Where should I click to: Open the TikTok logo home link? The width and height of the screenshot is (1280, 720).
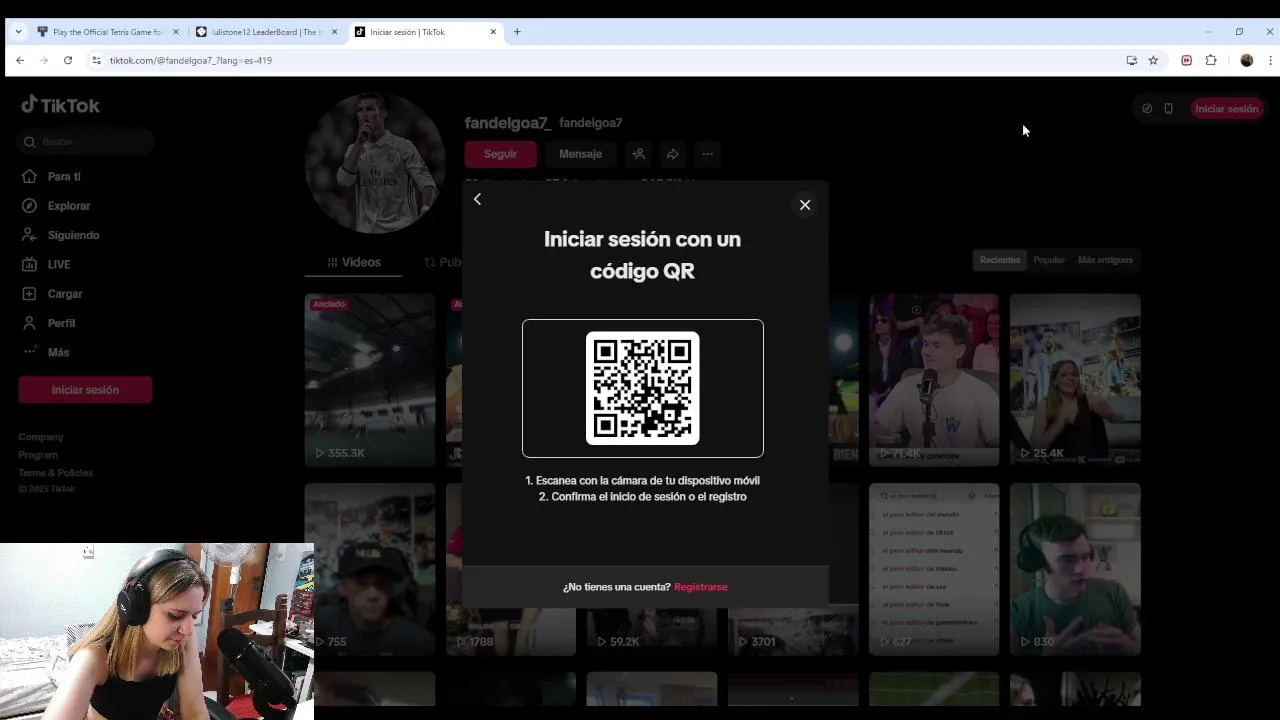point(61,105)
